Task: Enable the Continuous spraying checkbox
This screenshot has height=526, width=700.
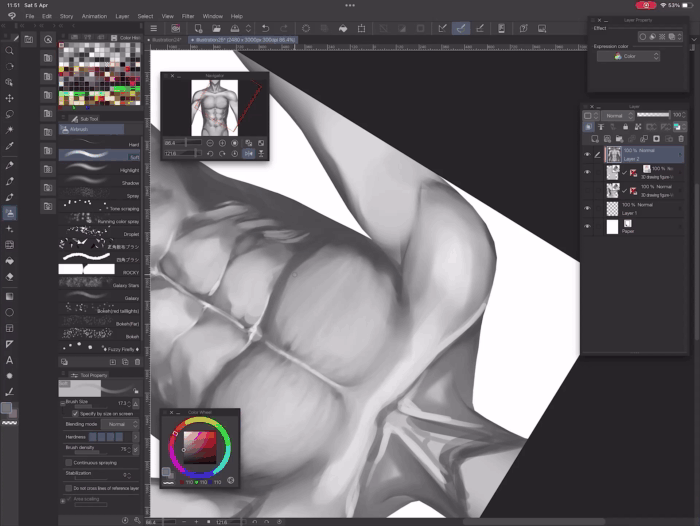Action: point(68,462)
